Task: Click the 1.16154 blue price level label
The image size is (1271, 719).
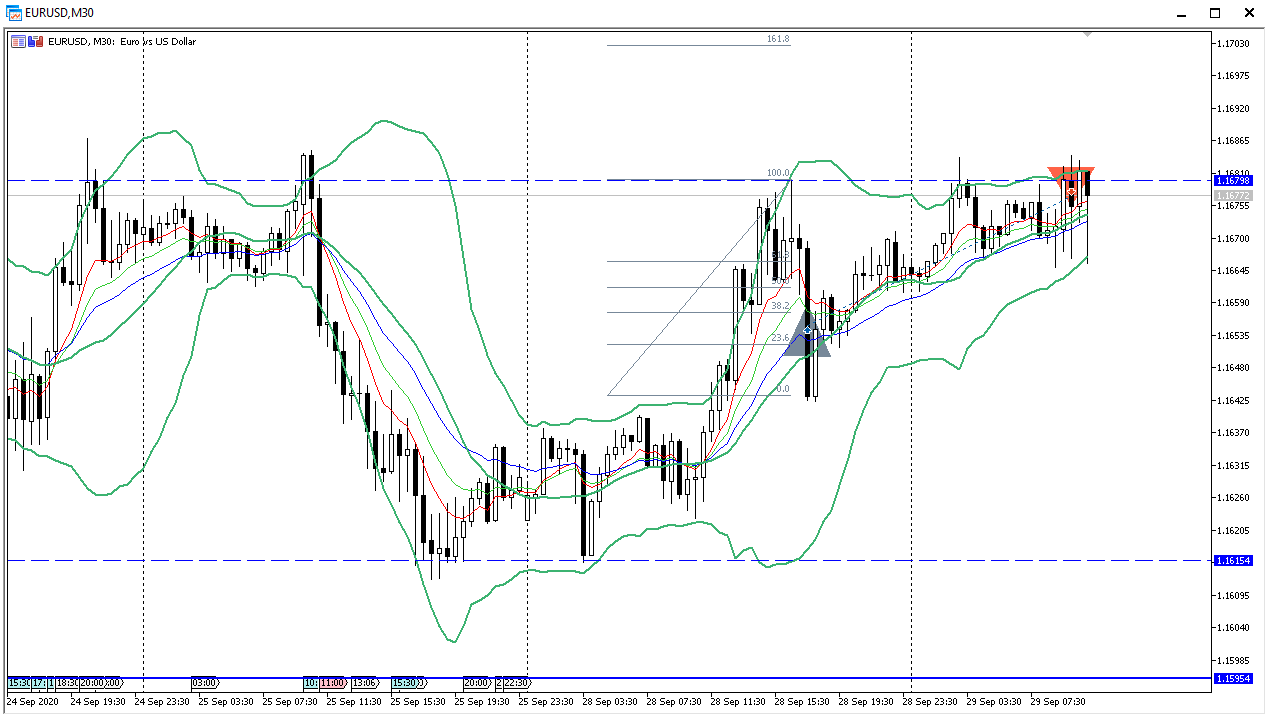Action: click(x=1231, y=561)
